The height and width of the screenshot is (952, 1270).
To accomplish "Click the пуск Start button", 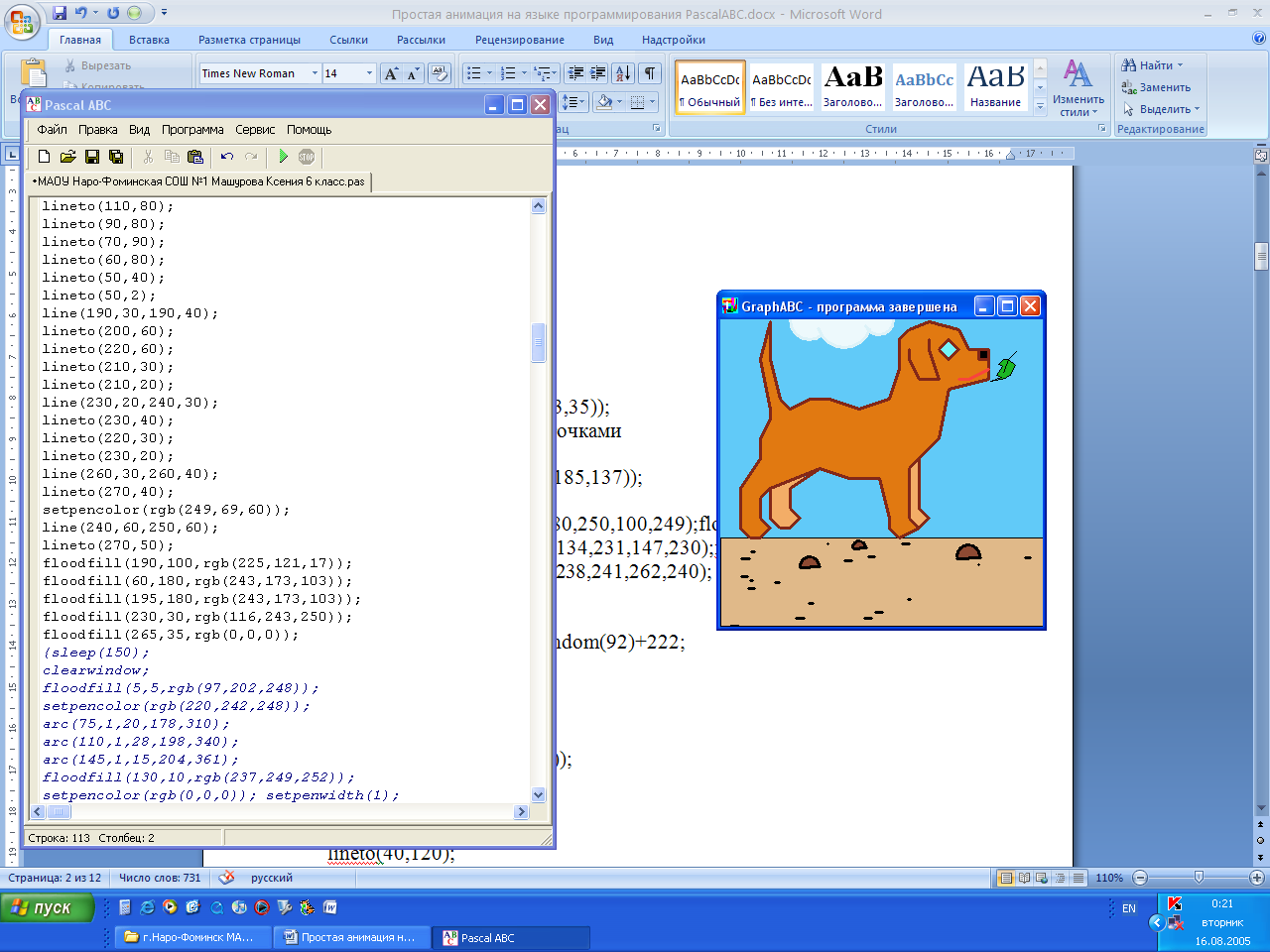I will (x=47, y=907).
